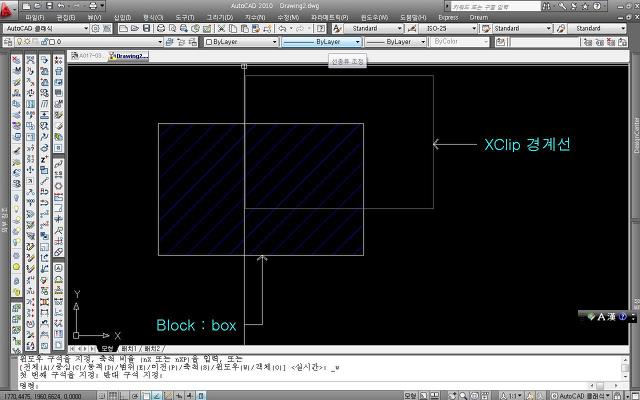Click the Open file icon in Standard toolbar
The width and height of the screenshot is (640, 400).
(135, 28)
